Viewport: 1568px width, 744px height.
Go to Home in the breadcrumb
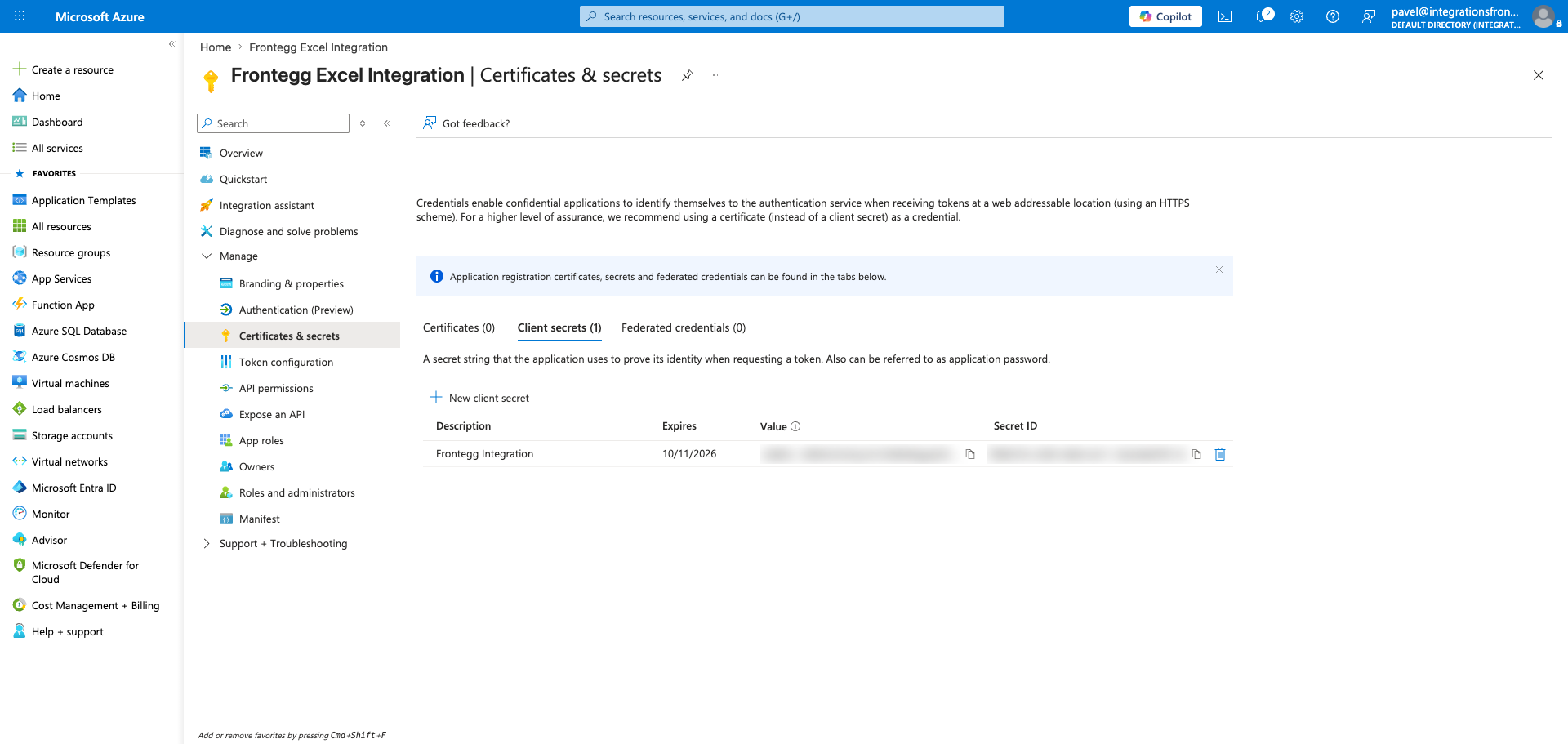[x=216, y=47]
